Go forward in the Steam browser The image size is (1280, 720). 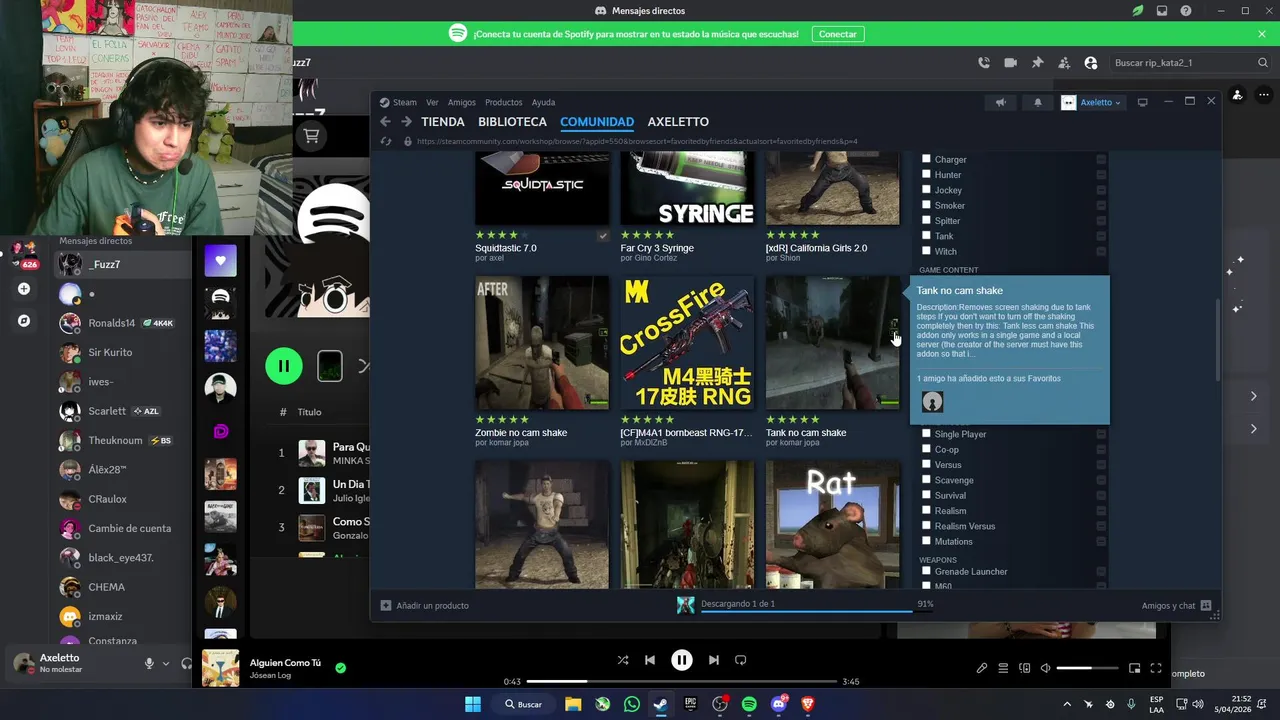[x=406, y=122]
